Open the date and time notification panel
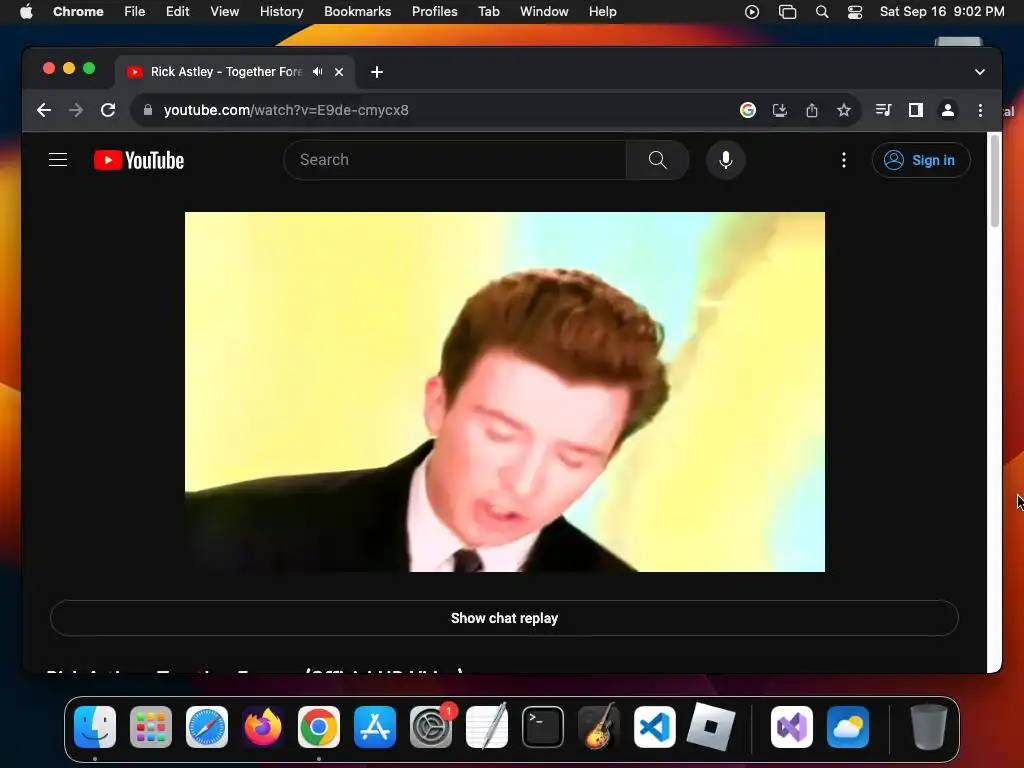1024x768 pixels. 942,12
